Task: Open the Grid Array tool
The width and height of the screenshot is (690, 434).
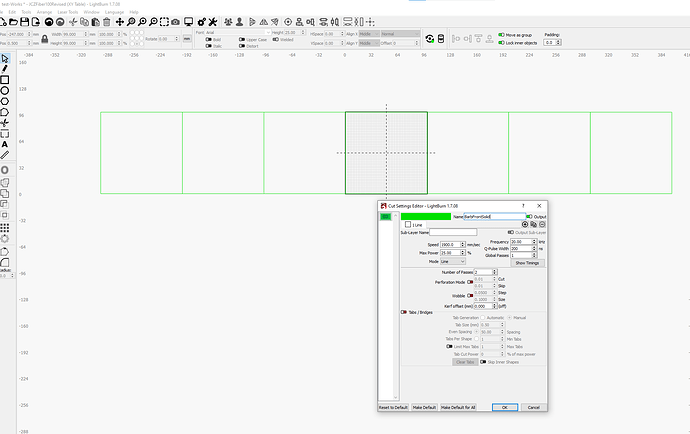Action: (x=5, y=228)
